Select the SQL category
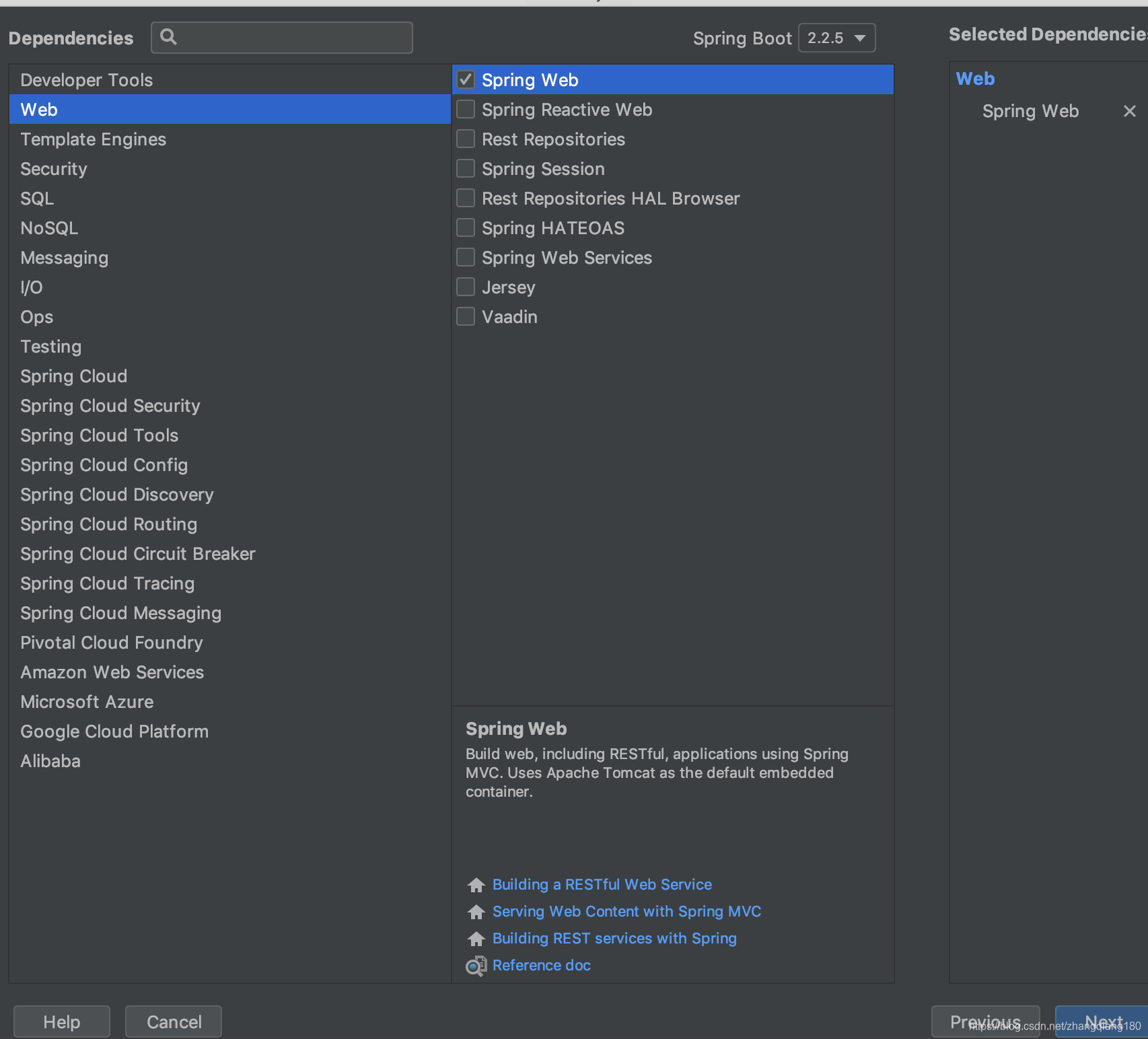This screenshot has height=1039, width=1148. coord(229,198)
